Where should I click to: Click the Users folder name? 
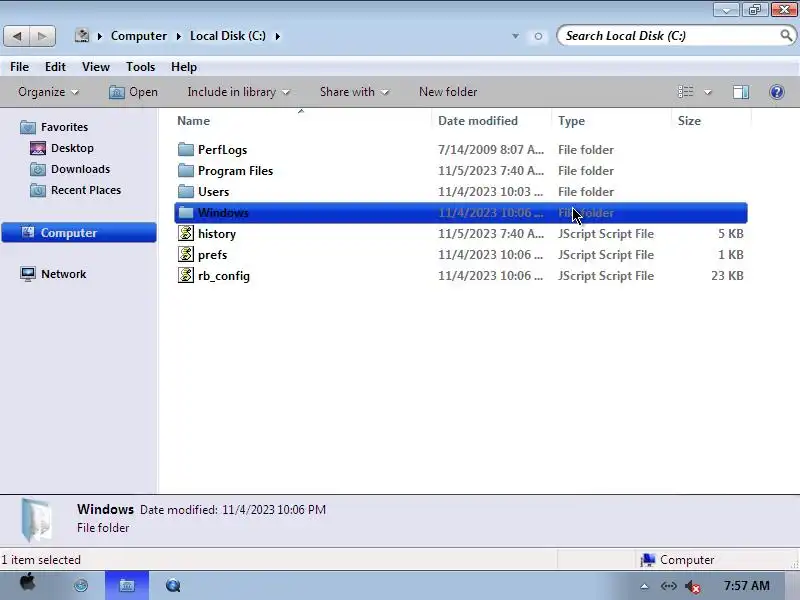point(213,192)
